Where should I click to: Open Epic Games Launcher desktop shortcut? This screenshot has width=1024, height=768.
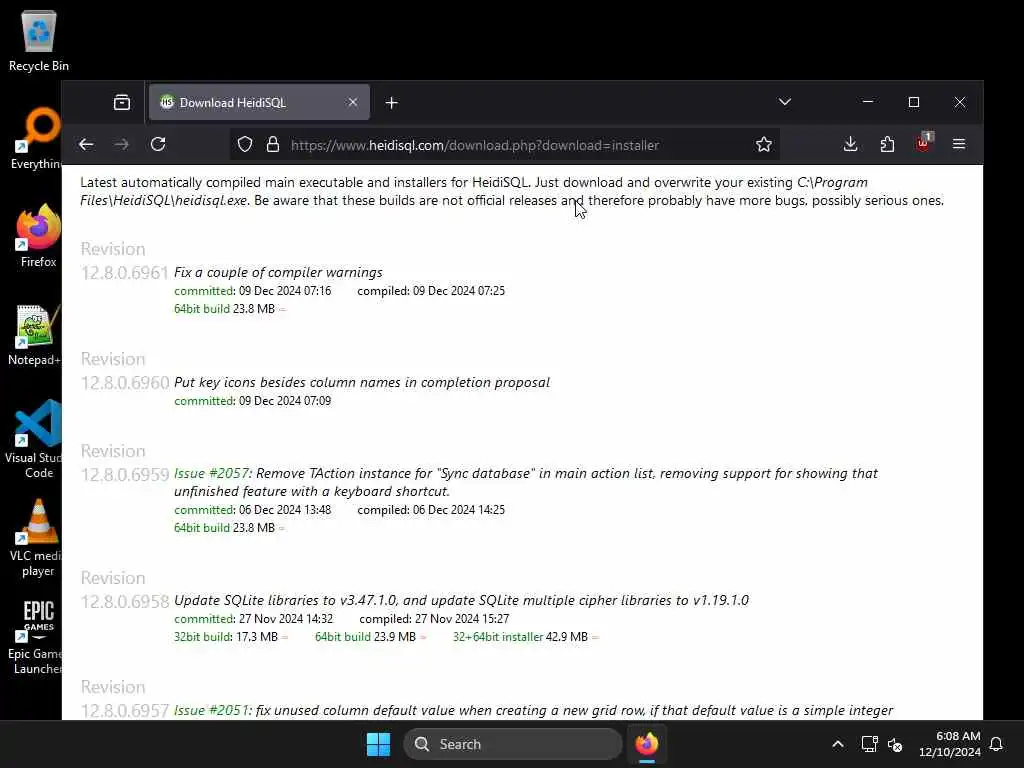(36, 637)
